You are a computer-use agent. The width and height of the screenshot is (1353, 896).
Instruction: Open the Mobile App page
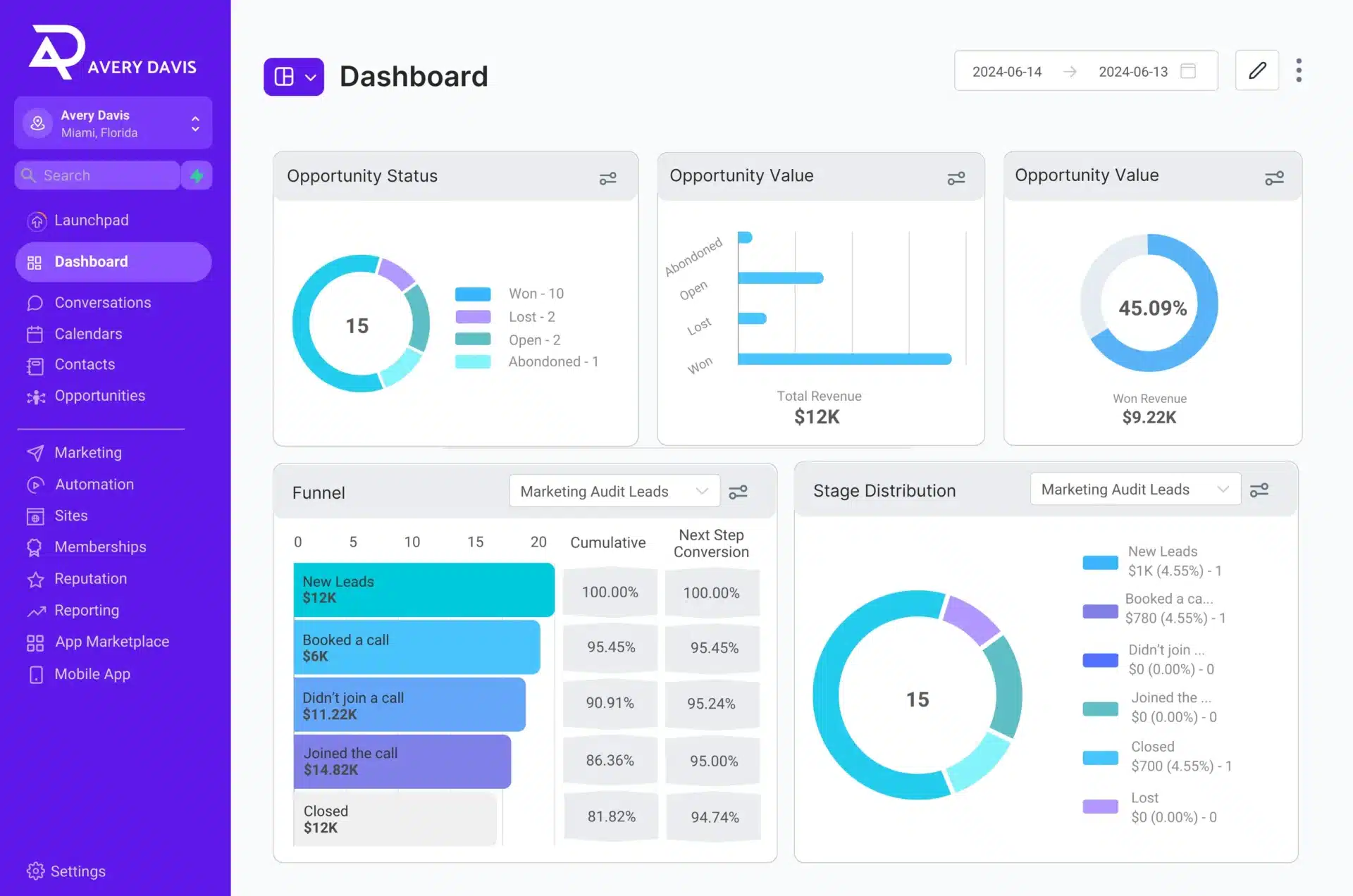coord(92,674)
